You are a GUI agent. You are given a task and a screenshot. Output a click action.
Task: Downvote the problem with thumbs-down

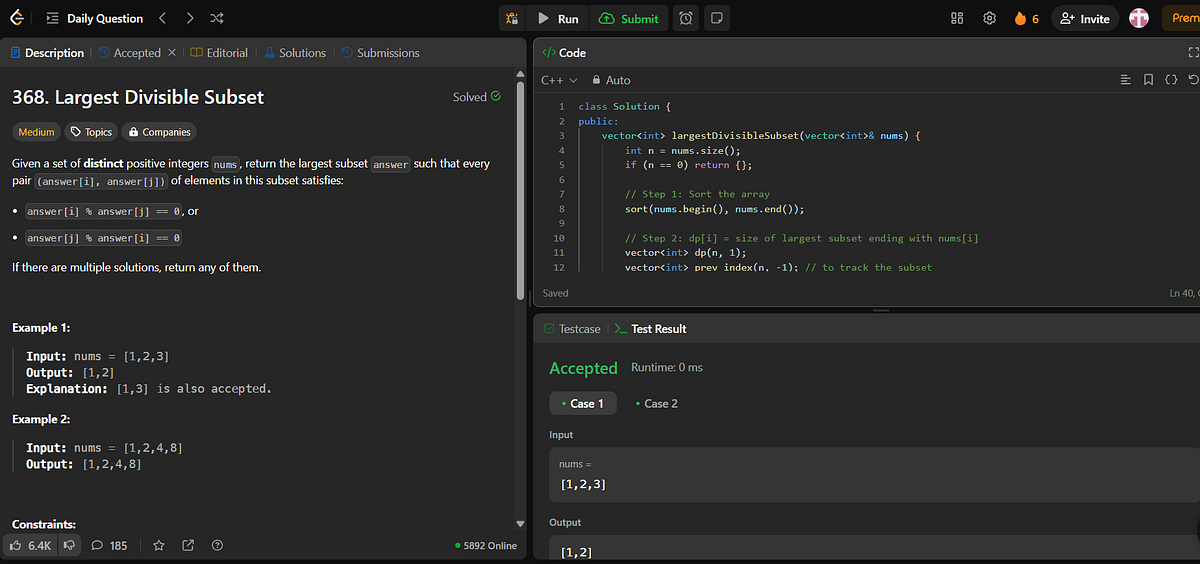click(69, 546)
